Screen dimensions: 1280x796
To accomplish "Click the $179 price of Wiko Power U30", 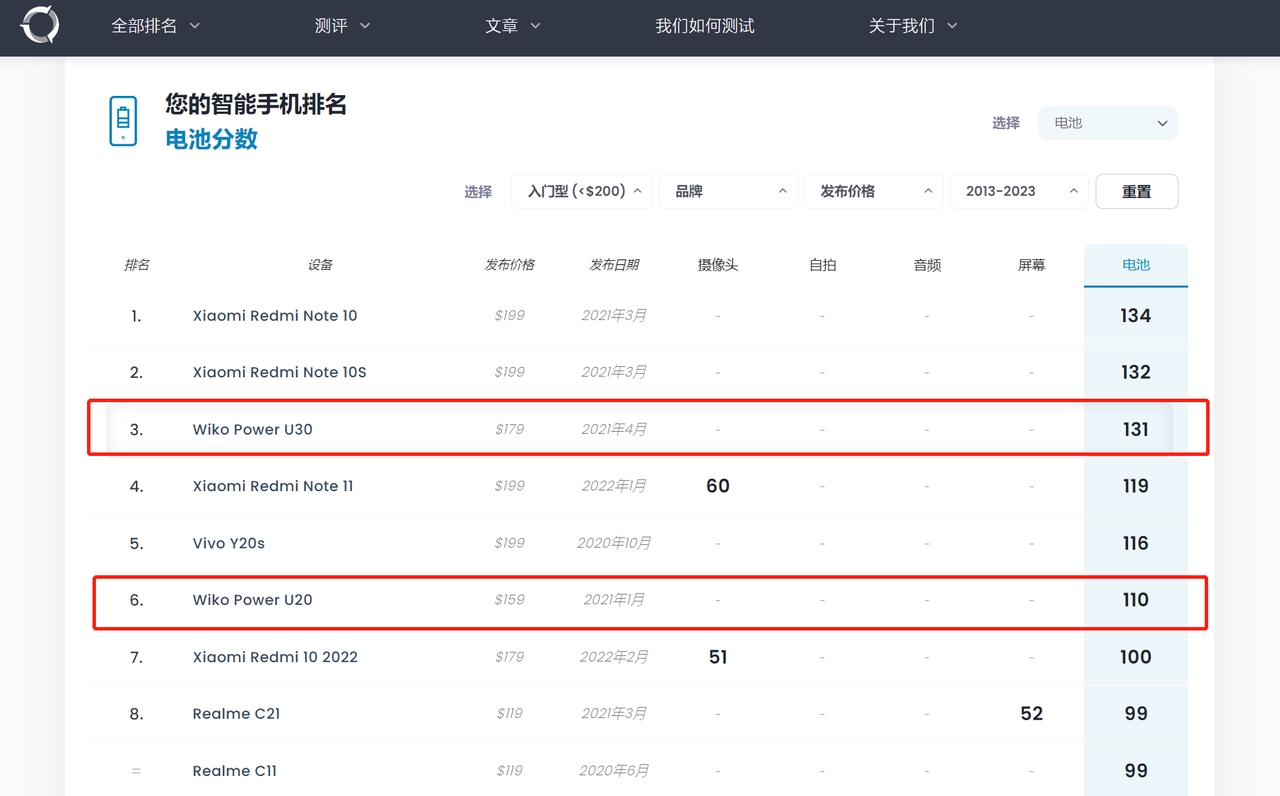I will 510,429.
